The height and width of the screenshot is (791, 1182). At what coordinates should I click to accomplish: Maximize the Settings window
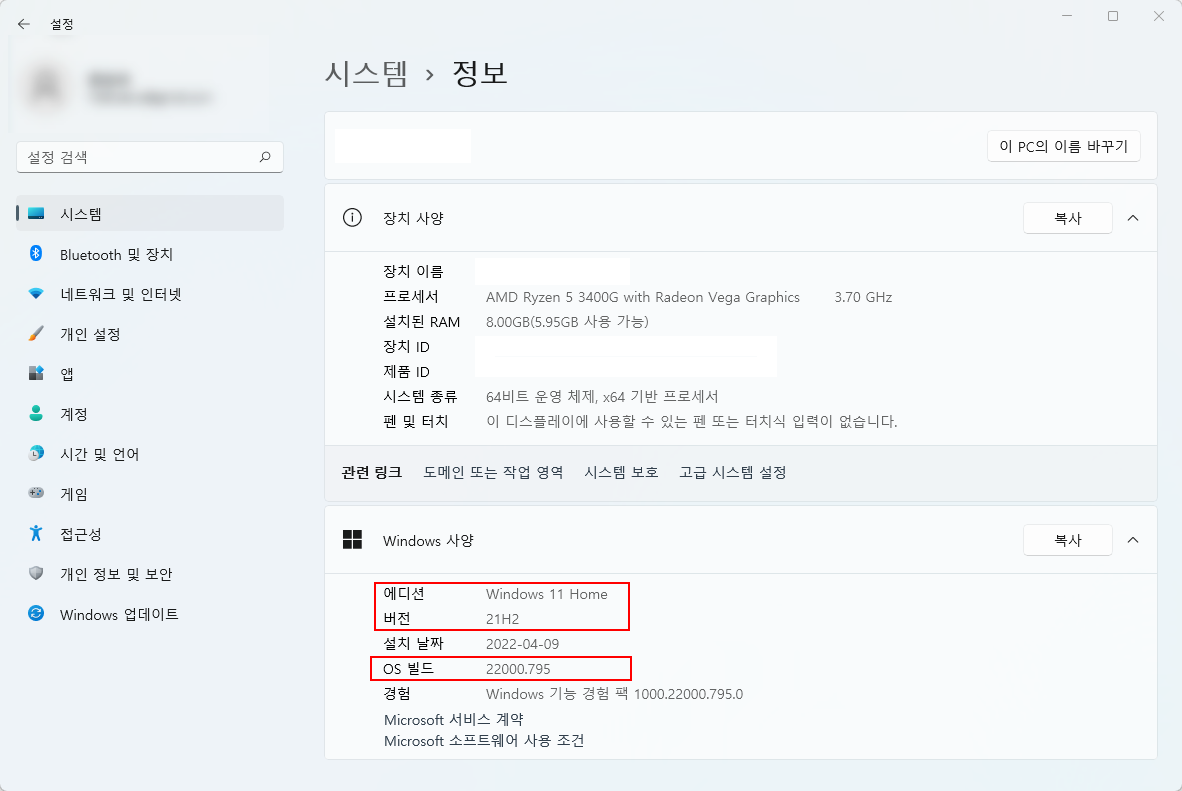1113,16
